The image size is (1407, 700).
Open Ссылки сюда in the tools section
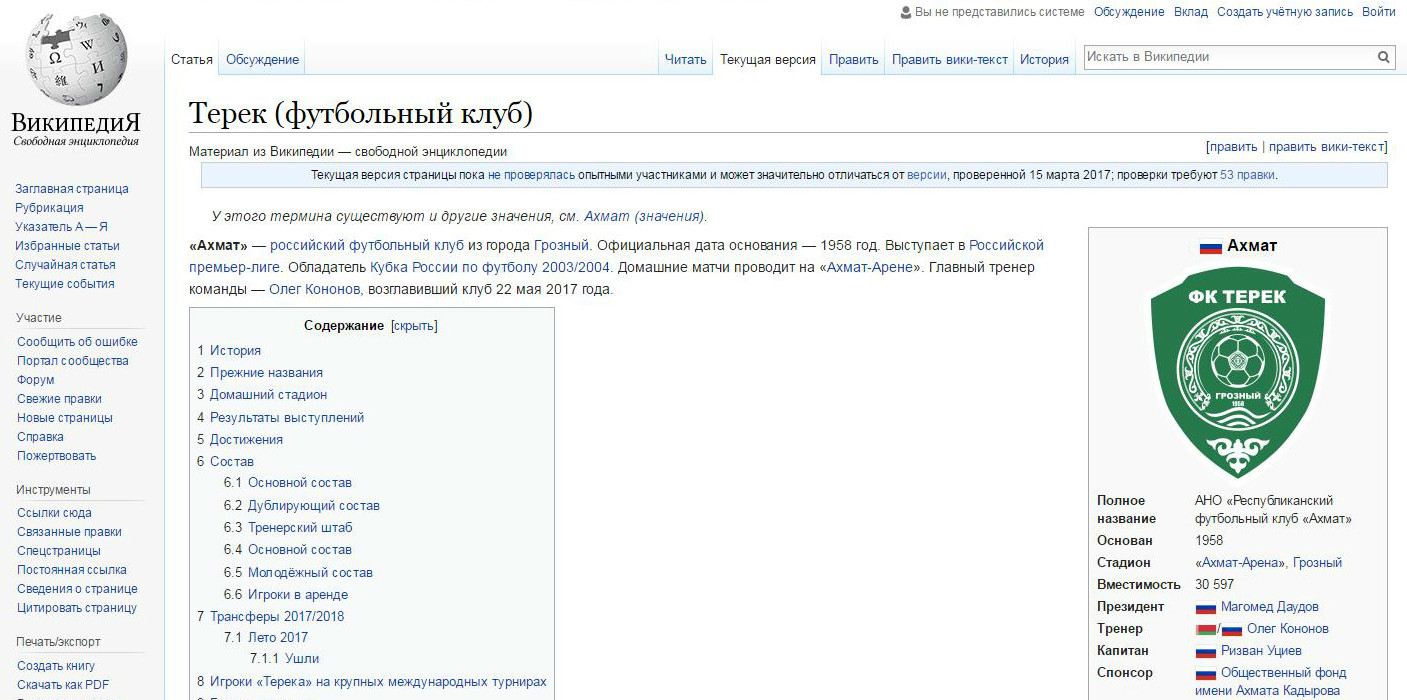[54, 513]
